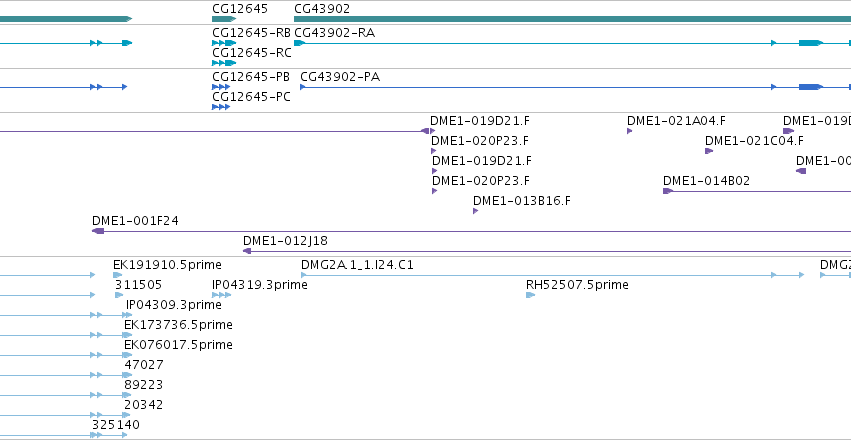Viewport: 851px width, 440px height.
Task: Select the CG12645-PC protein arrows
Action: click(221, 107)
